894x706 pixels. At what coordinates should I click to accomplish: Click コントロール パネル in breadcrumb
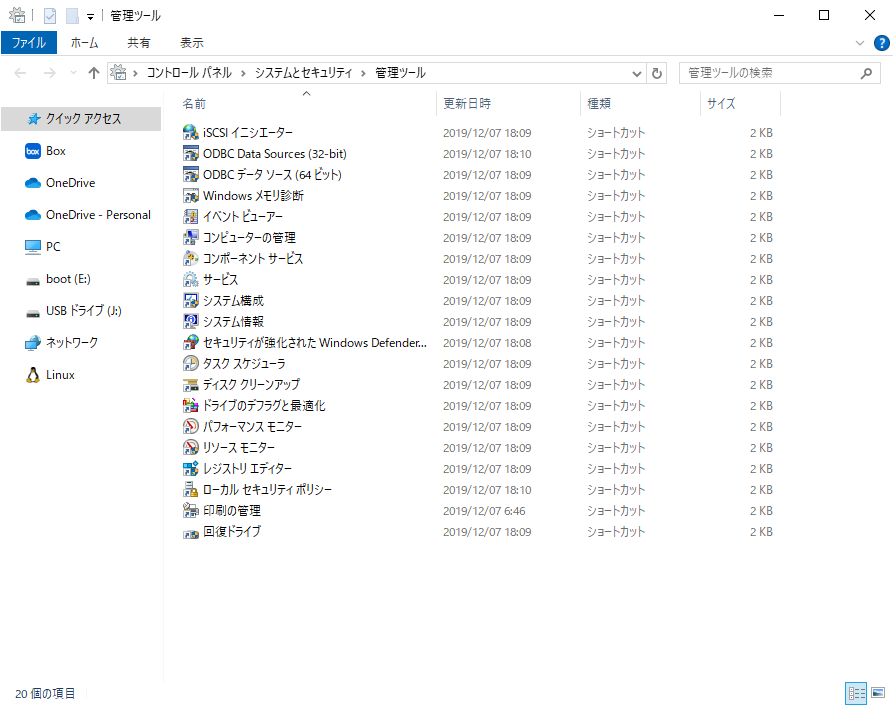(x=189, y=73)
